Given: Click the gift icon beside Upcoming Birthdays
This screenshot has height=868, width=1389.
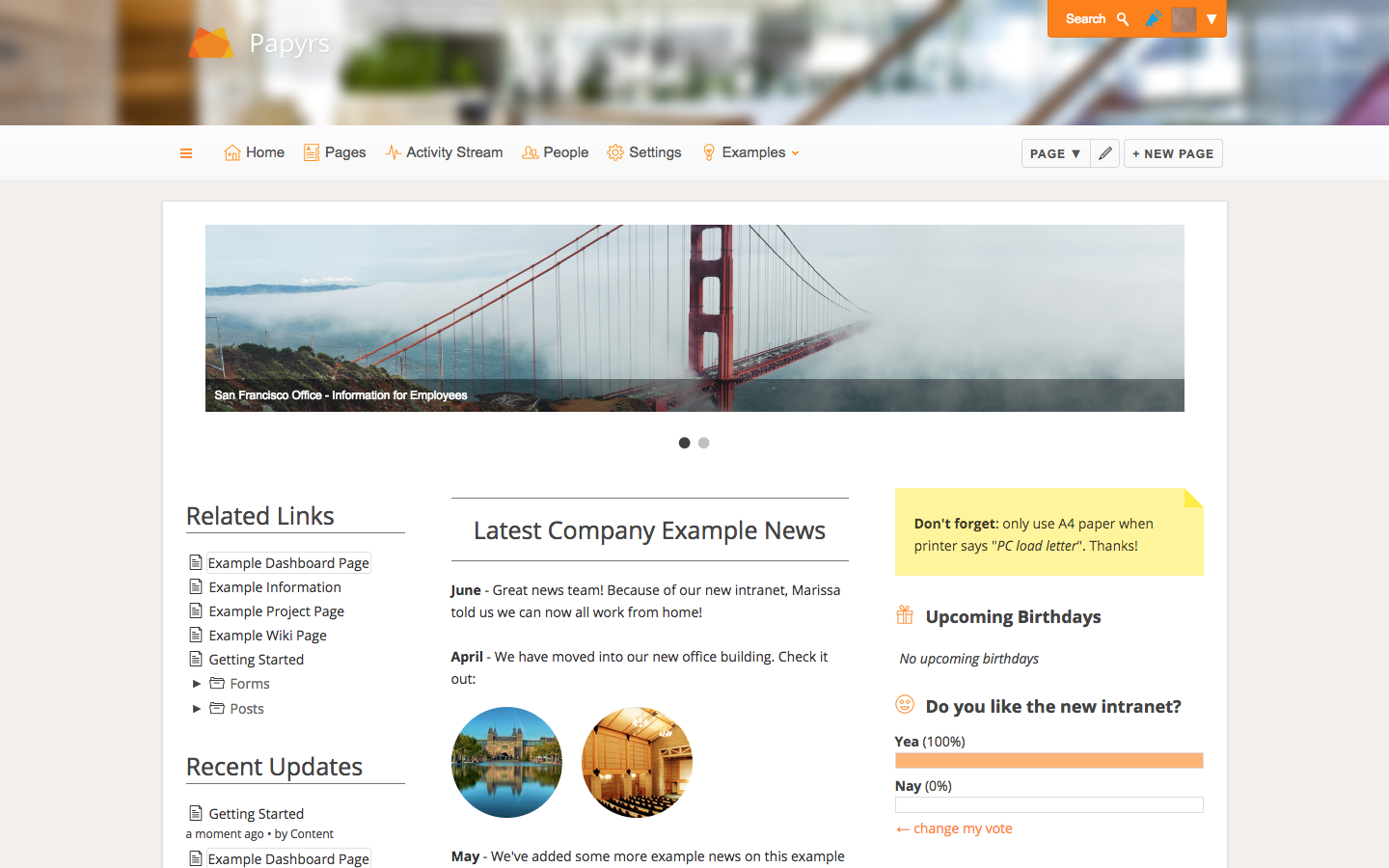Looking at the screenshot, I should click(x=905, y=614).
